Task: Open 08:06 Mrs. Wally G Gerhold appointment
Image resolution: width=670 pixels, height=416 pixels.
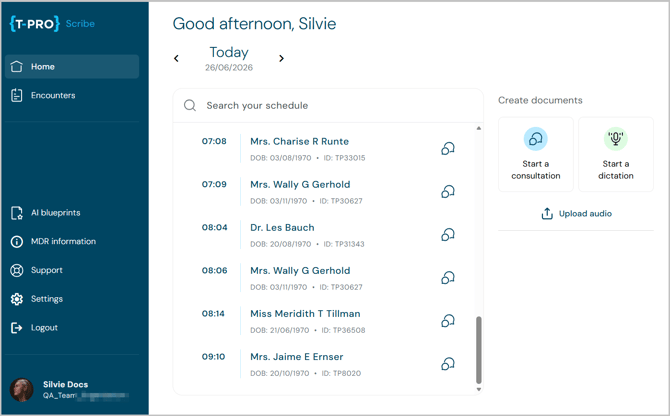Action: (300, 271)
